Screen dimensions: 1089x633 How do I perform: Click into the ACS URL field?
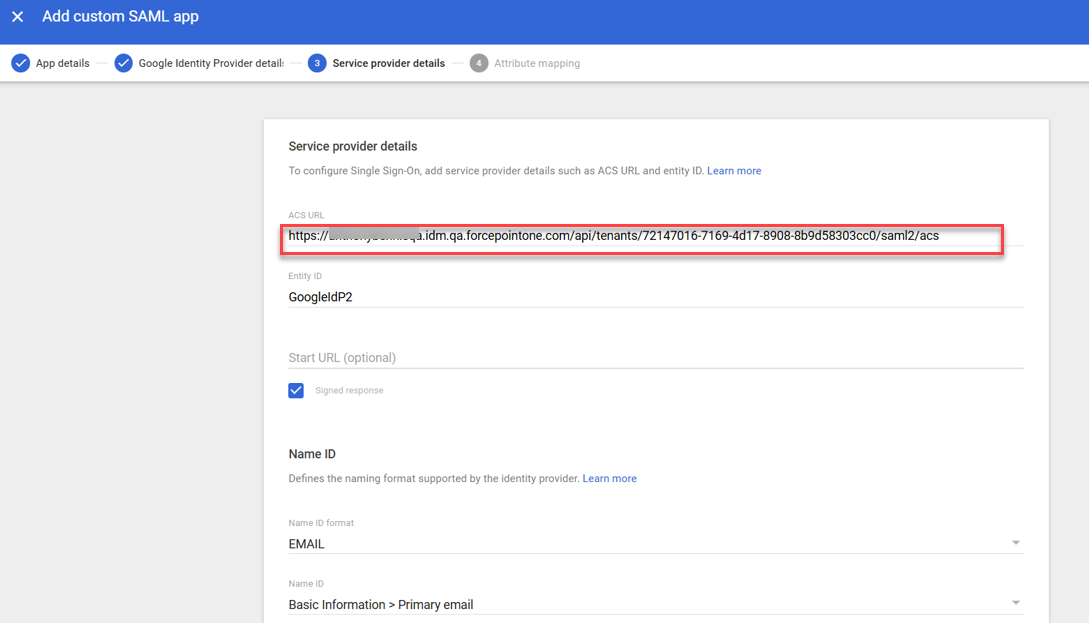[640, 236]
